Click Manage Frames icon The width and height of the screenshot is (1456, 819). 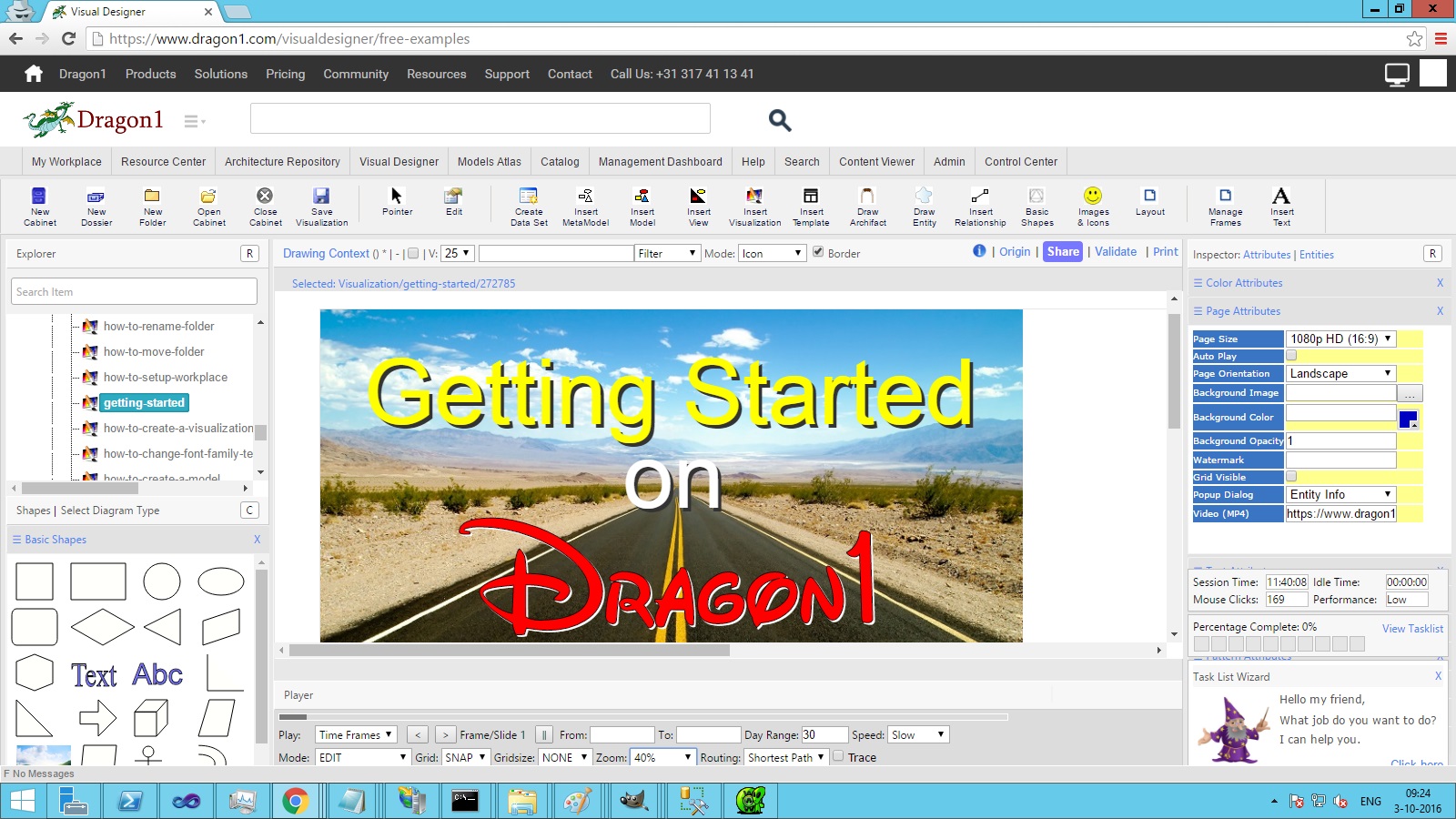[1225, 206]
